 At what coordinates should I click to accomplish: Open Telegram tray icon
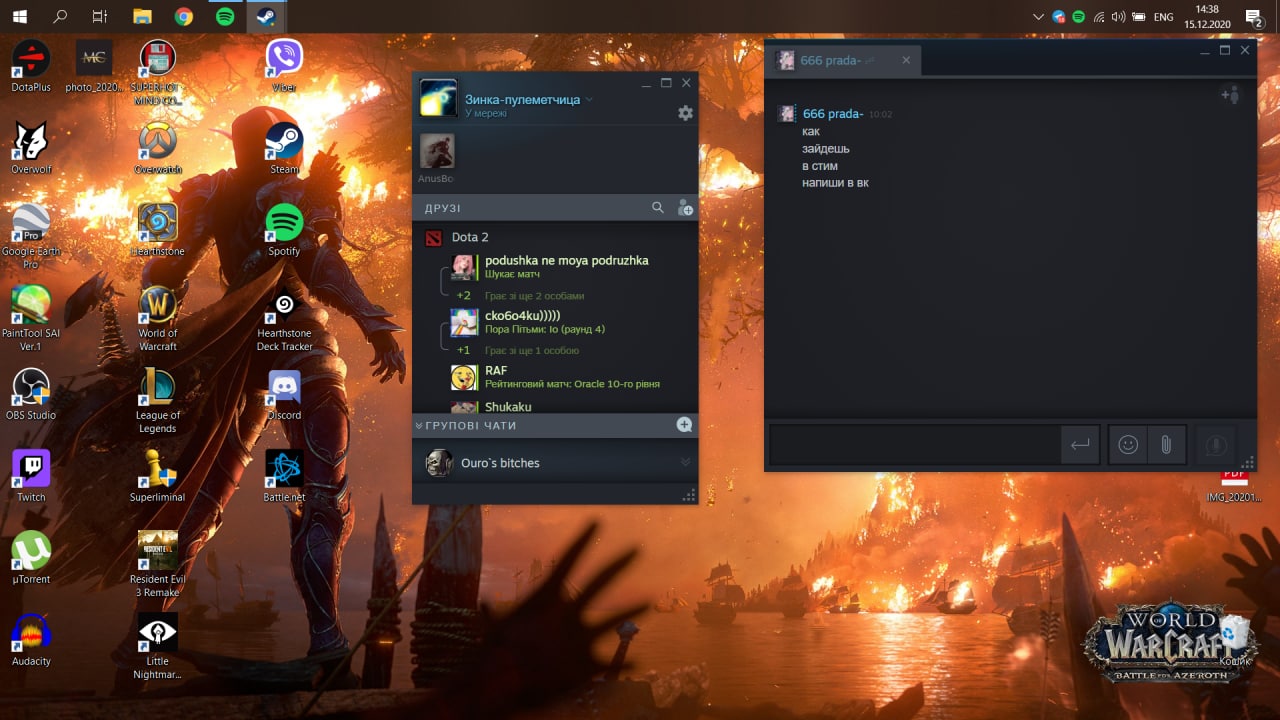pyautogui.click(x=1058, y=17)
